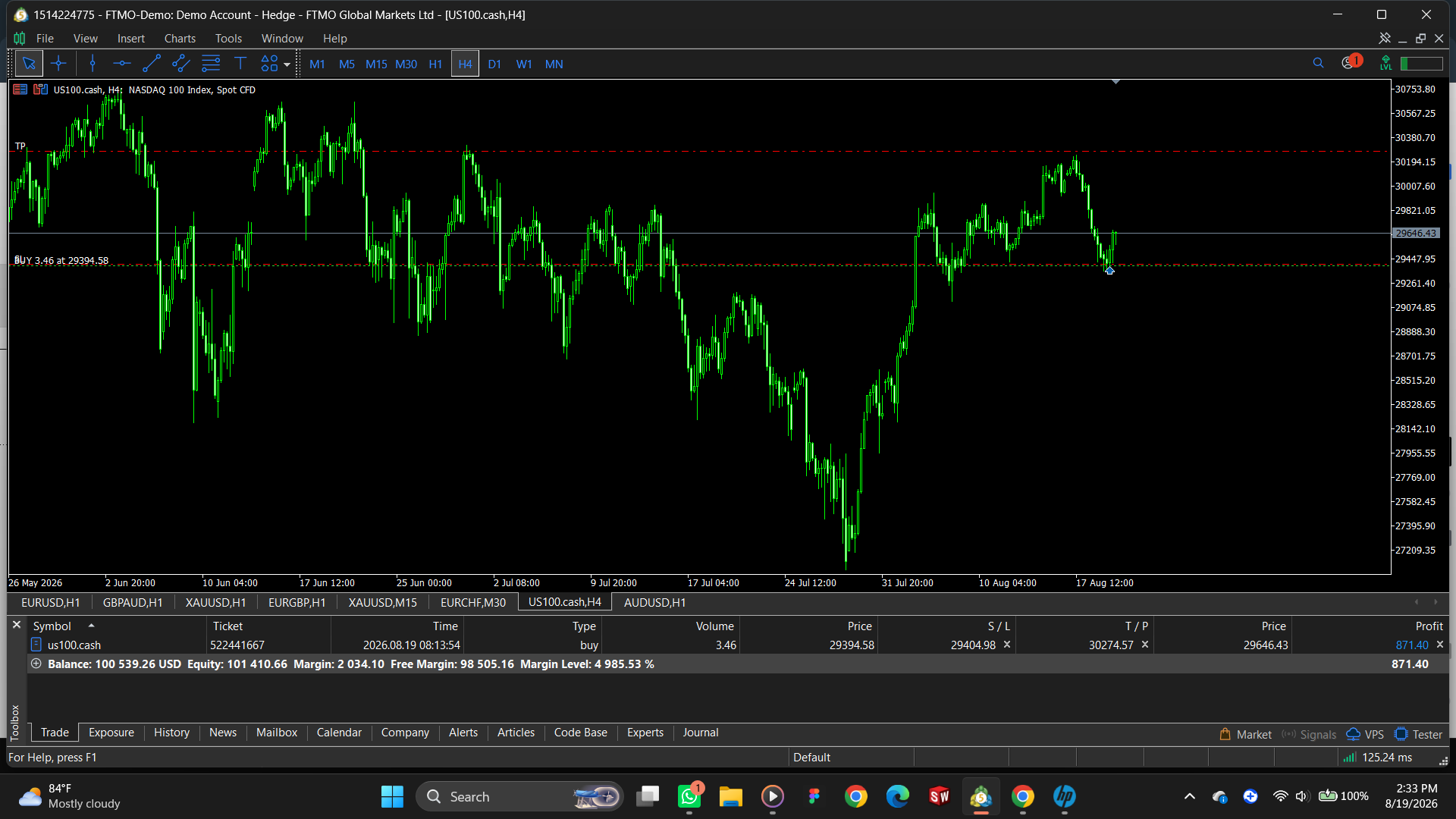Choose the horizontal line drawing tool
Screen dimensions: 1456x819
(x=121, y=64)
